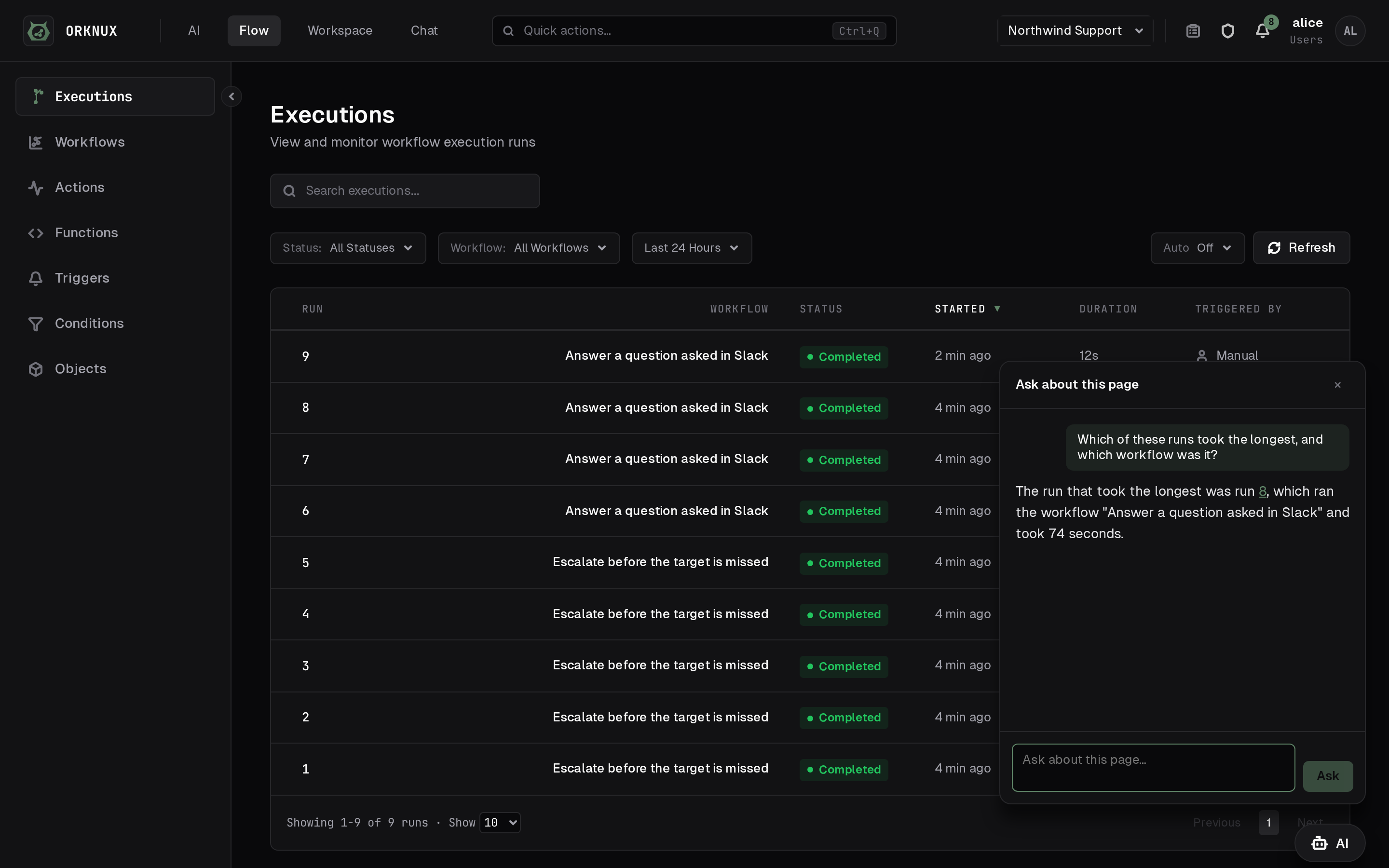This screenshot has width=1389, height=868.
Task: Open Objects in the sidebar
Action: tap(115, 368)
